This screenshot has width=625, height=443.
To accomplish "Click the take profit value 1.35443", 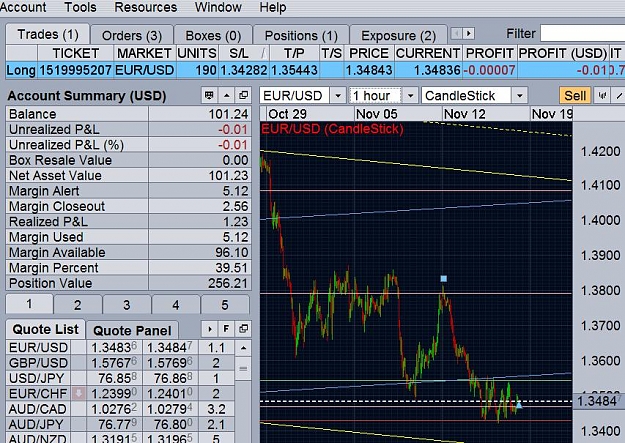I will pyautogui.click(x=294, y=70).
